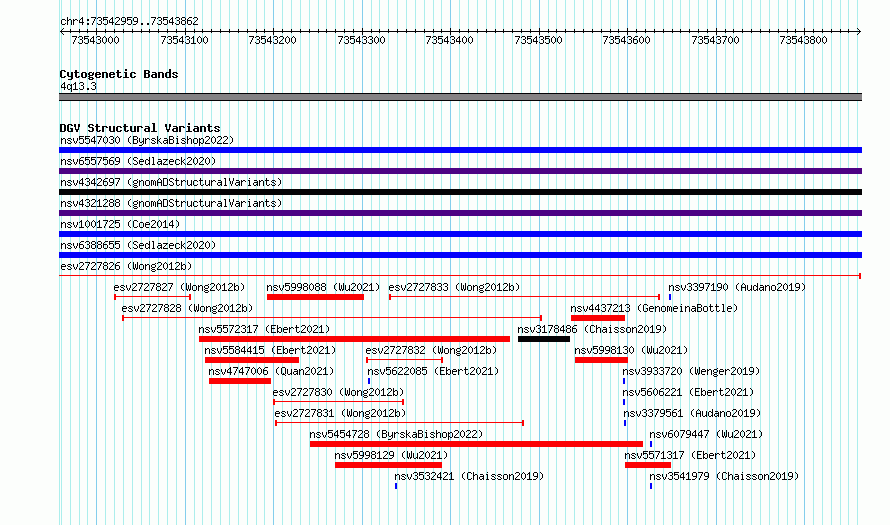Click nsv5454728 (ByrskaBishop2022) label

[396, 434]
